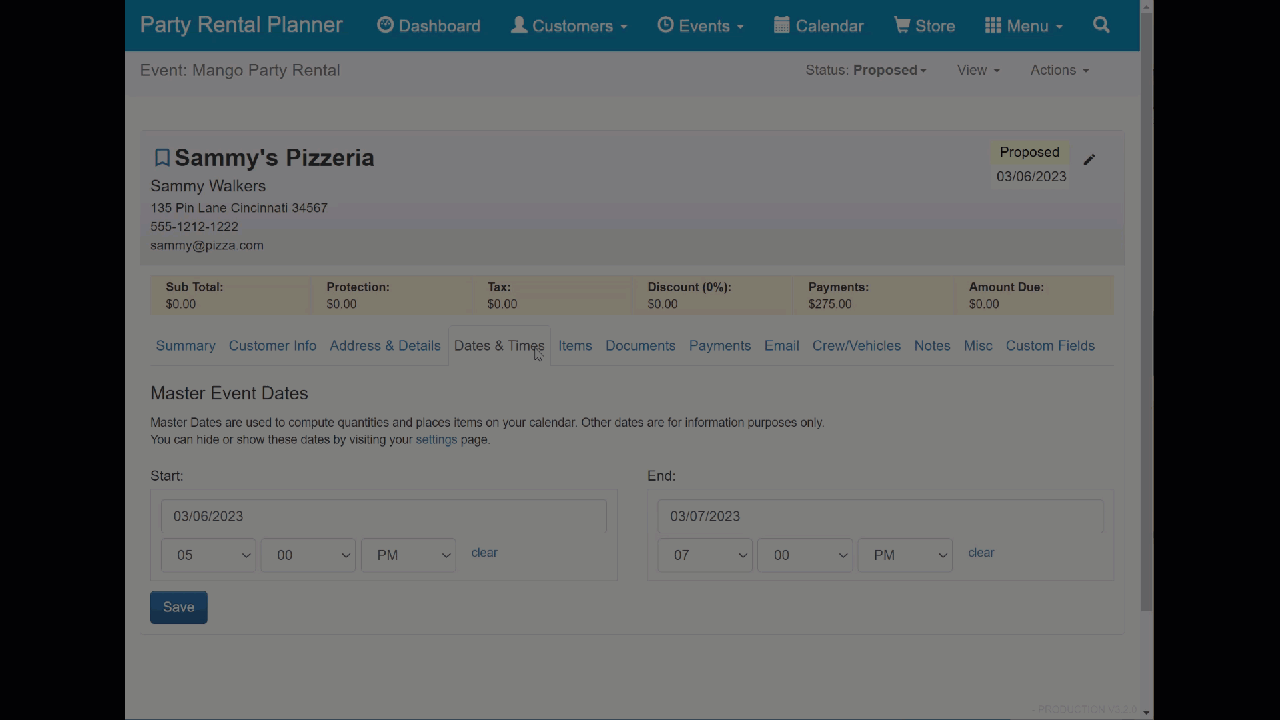This screenshot has height=720, width=1280.
Task: Change the Status: Proposed dropdown
Action: coord(866,70)
